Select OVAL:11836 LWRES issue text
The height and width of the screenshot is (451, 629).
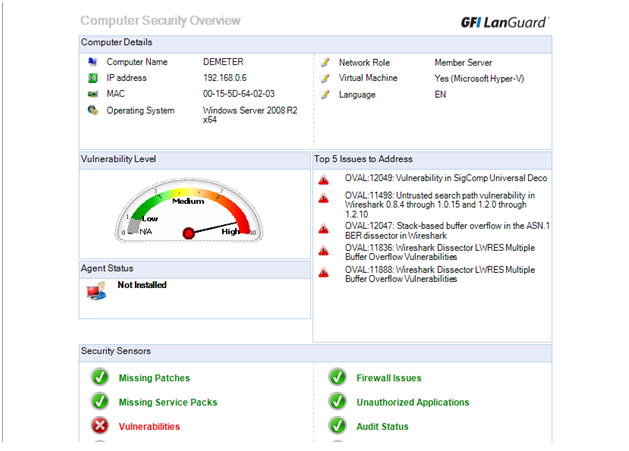click(x=440, y=252)
